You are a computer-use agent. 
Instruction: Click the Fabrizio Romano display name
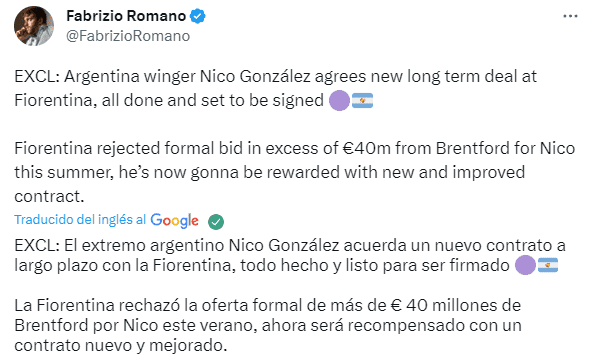(x=126, y=16)
